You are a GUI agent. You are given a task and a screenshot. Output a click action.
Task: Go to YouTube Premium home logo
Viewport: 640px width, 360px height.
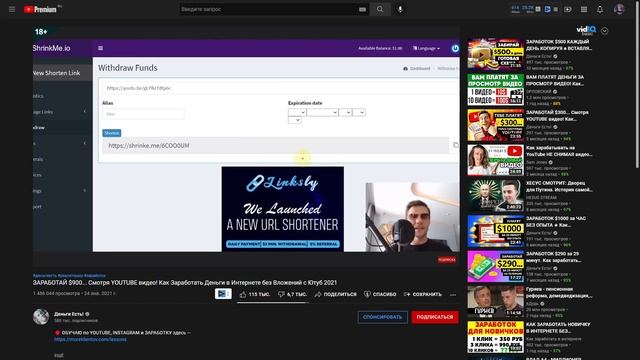pos(40,9)
